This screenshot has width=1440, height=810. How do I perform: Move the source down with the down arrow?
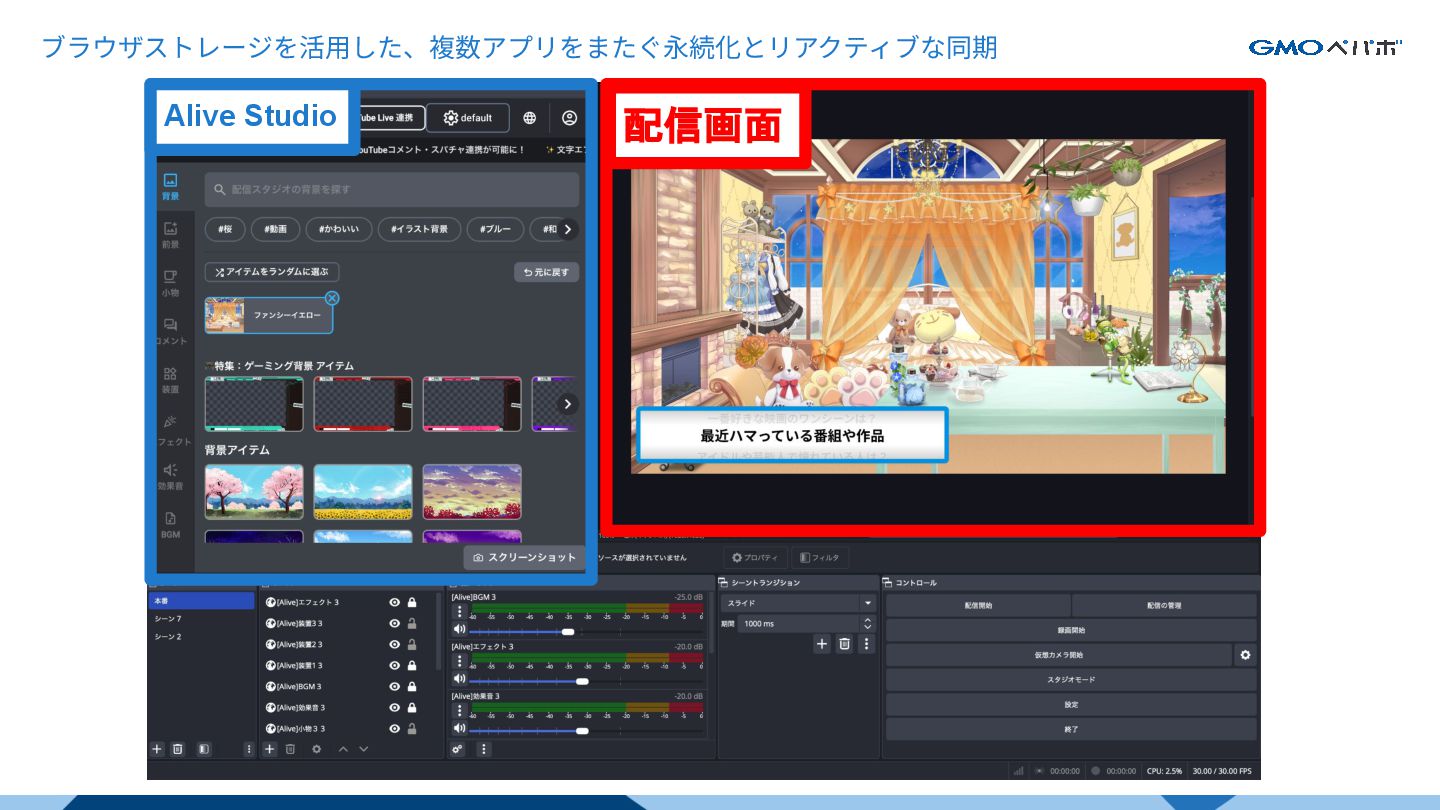point(364,749)
